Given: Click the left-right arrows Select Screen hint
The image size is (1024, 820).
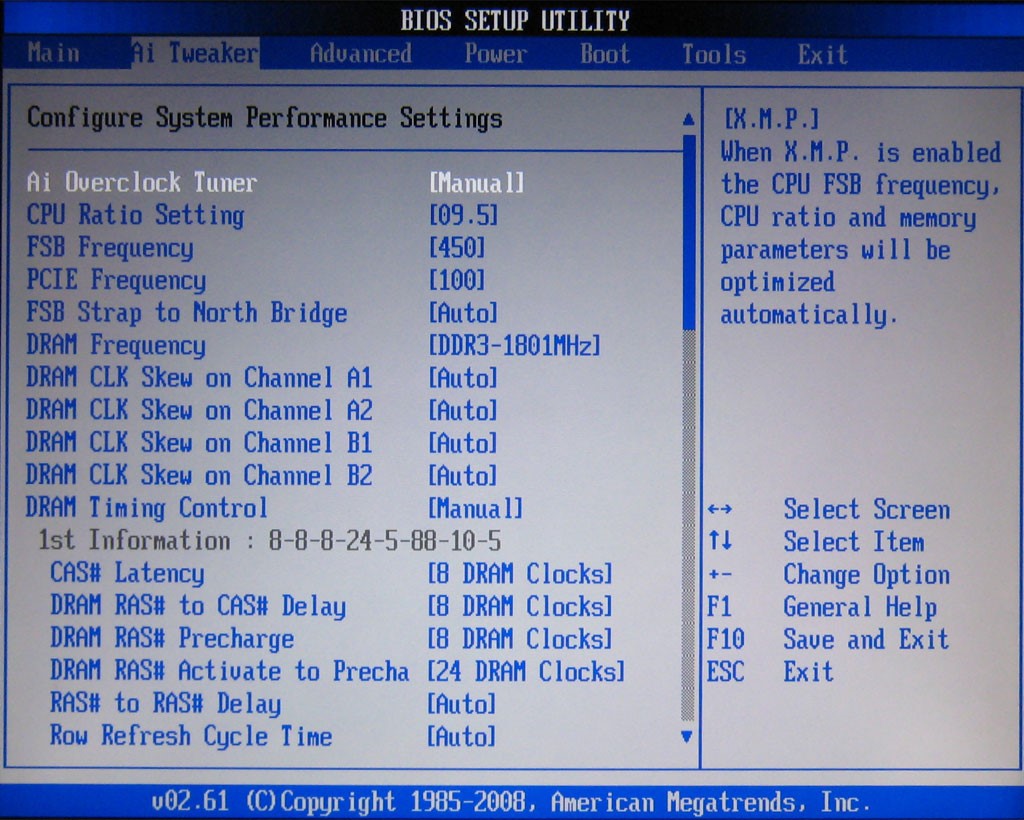Looking at the screenshot, I should 829,509.
